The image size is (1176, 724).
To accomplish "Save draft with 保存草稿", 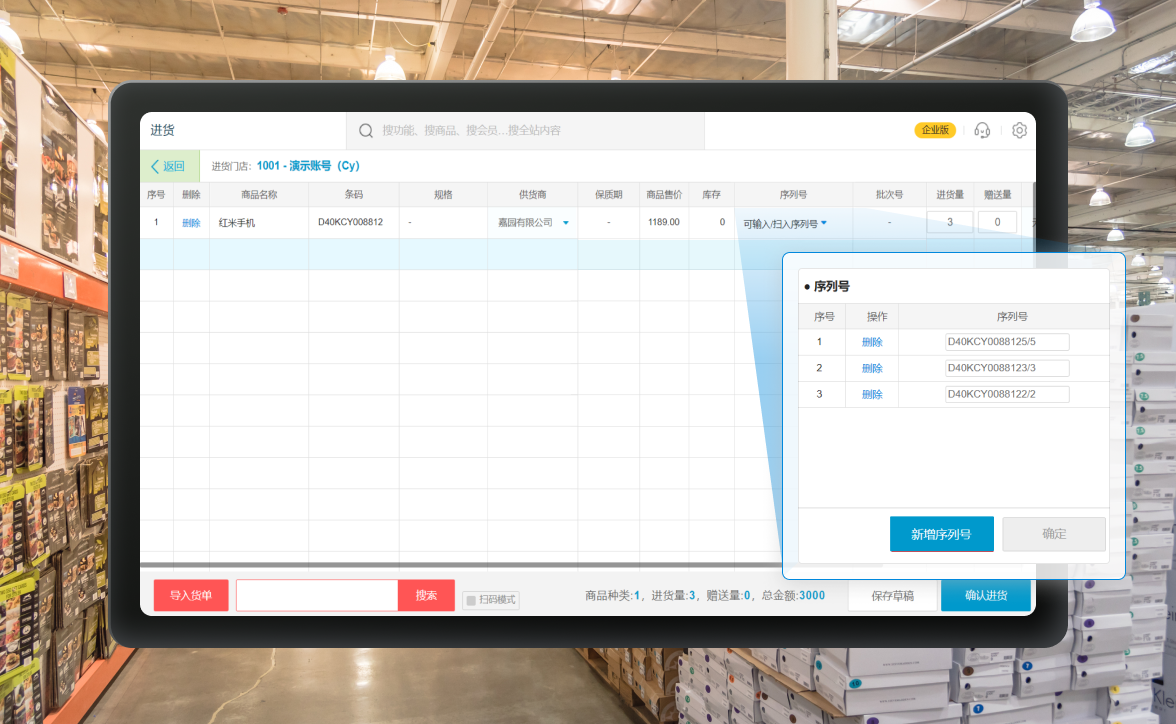I will [x=893, y=596].
